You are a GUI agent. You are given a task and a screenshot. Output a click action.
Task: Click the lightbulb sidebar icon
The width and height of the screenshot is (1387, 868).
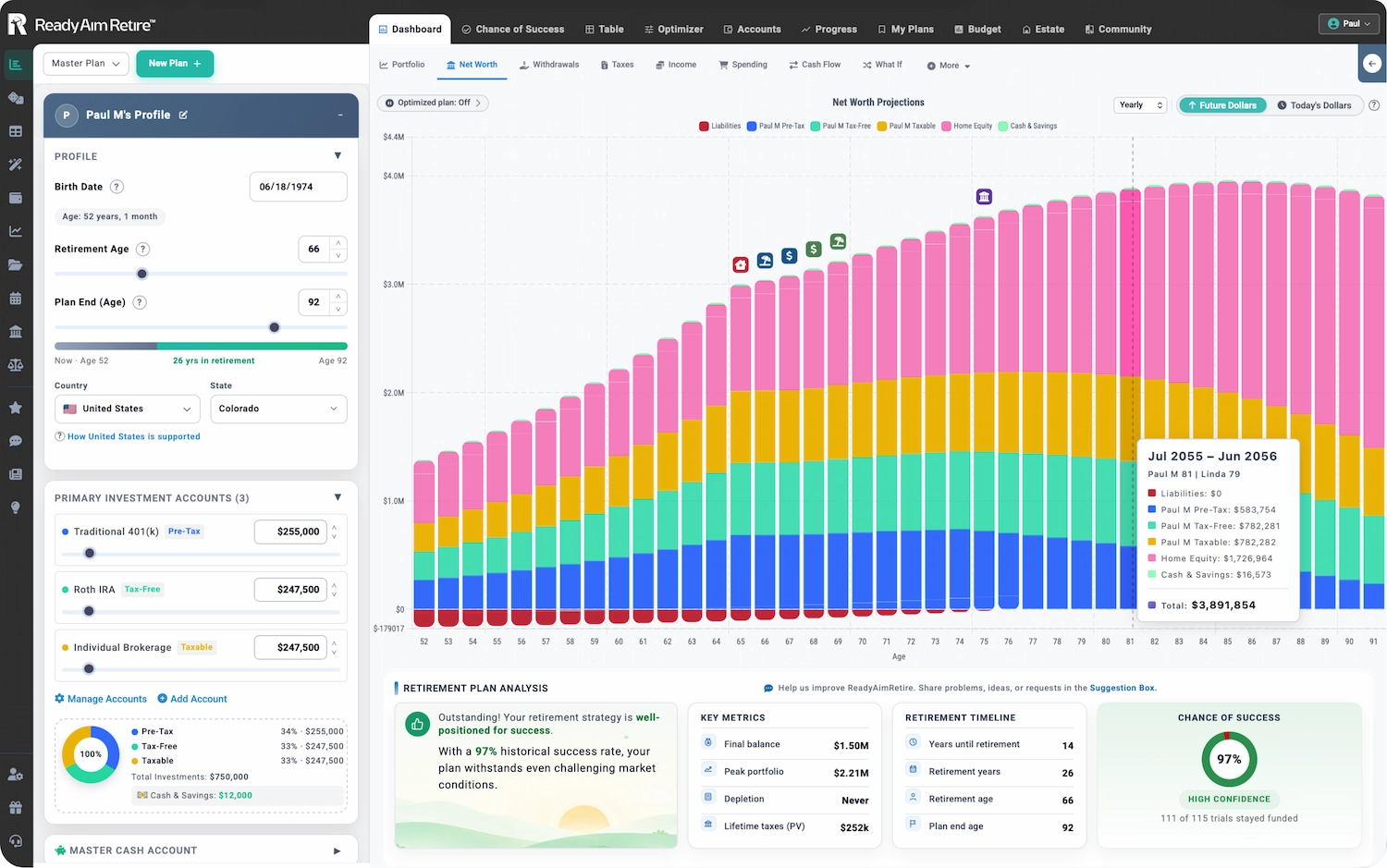point(16,507)
